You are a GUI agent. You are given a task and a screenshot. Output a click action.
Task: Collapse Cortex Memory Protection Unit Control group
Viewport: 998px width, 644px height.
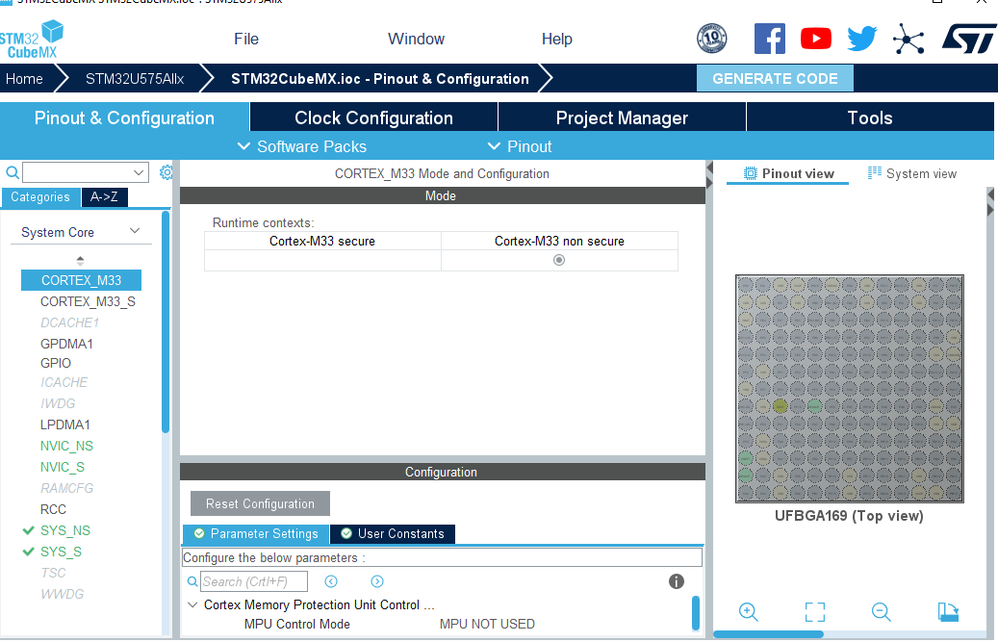pos(192,605)
